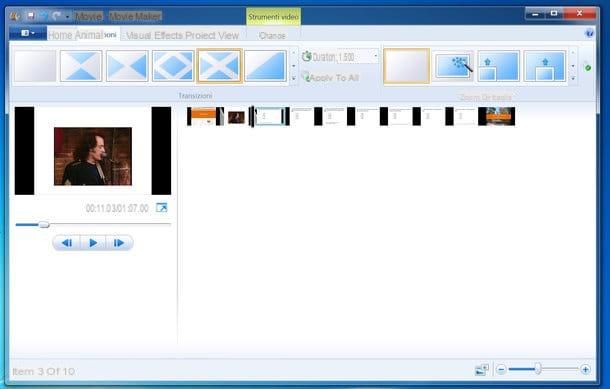Screen dimensions: 610x389
Task: Click the Strumenti video contextual header
Action: tap(273, 17)
